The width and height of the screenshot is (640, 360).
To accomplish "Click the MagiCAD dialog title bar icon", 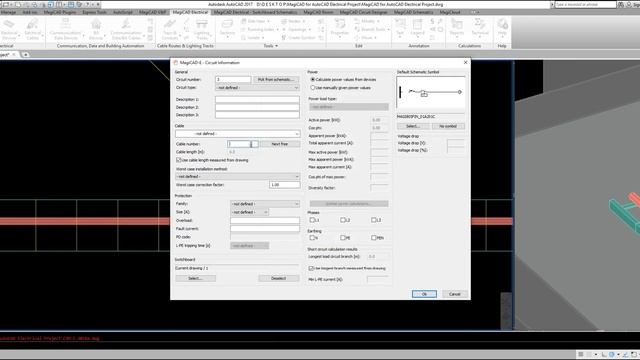I will tap(176, 62).
